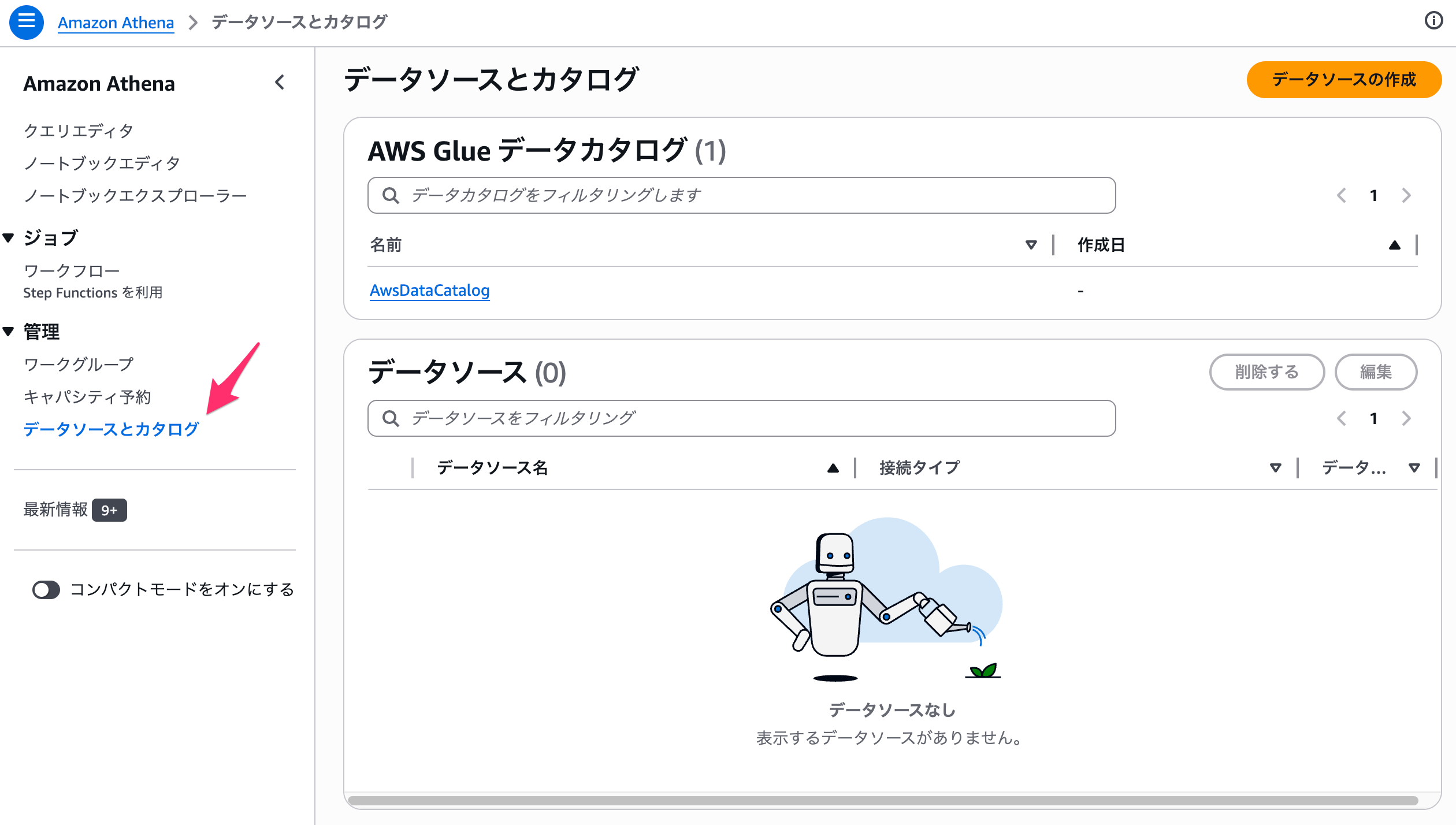The image size is (1456, 825).
Task: Sort 名前 column descending arrow
Action: [x=1031, y=245]
